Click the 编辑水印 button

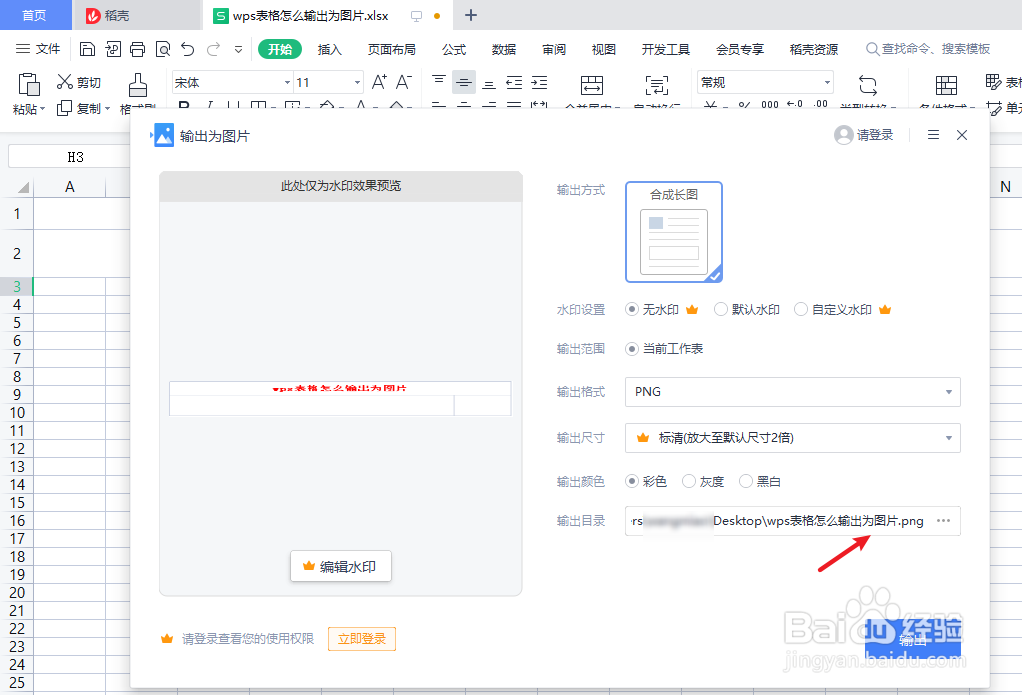tap(340, 565)
